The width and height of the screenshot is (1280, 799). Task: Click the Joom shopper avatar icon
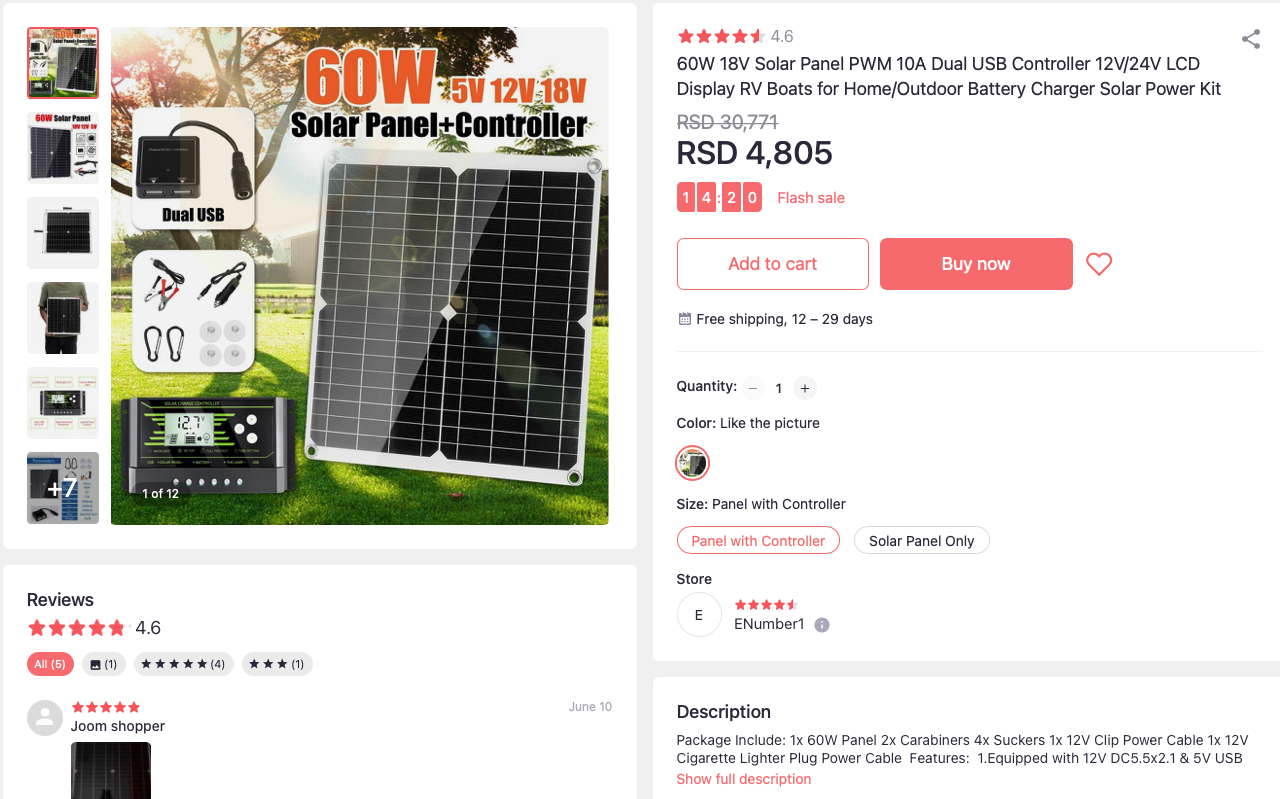45,717
